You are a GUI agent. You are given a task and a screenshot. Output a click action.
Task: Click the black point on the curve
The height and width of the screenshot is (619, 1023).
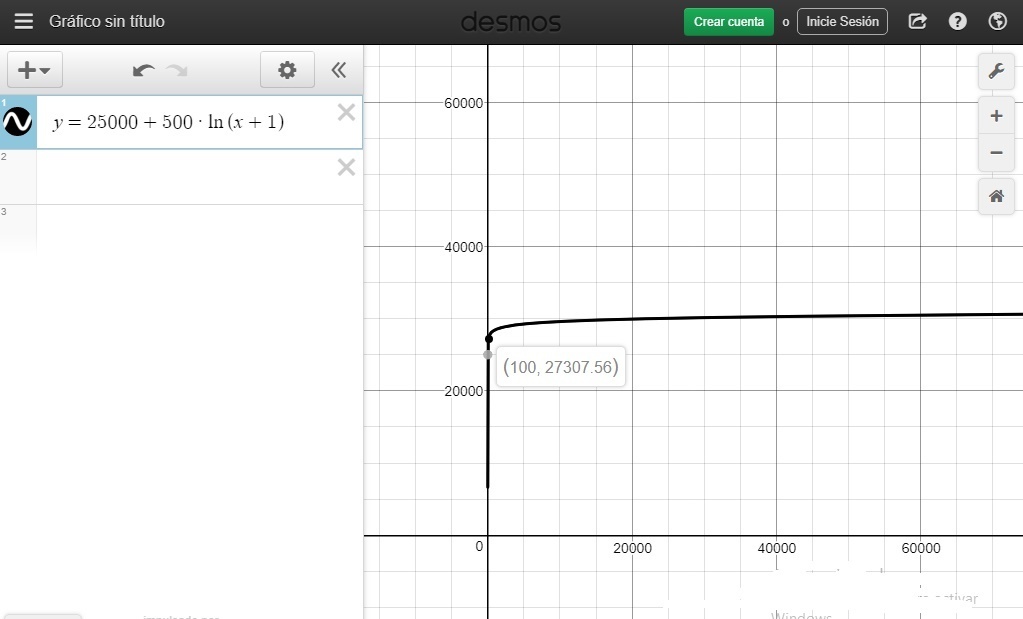pyautogui.click(x=489, y=339)
